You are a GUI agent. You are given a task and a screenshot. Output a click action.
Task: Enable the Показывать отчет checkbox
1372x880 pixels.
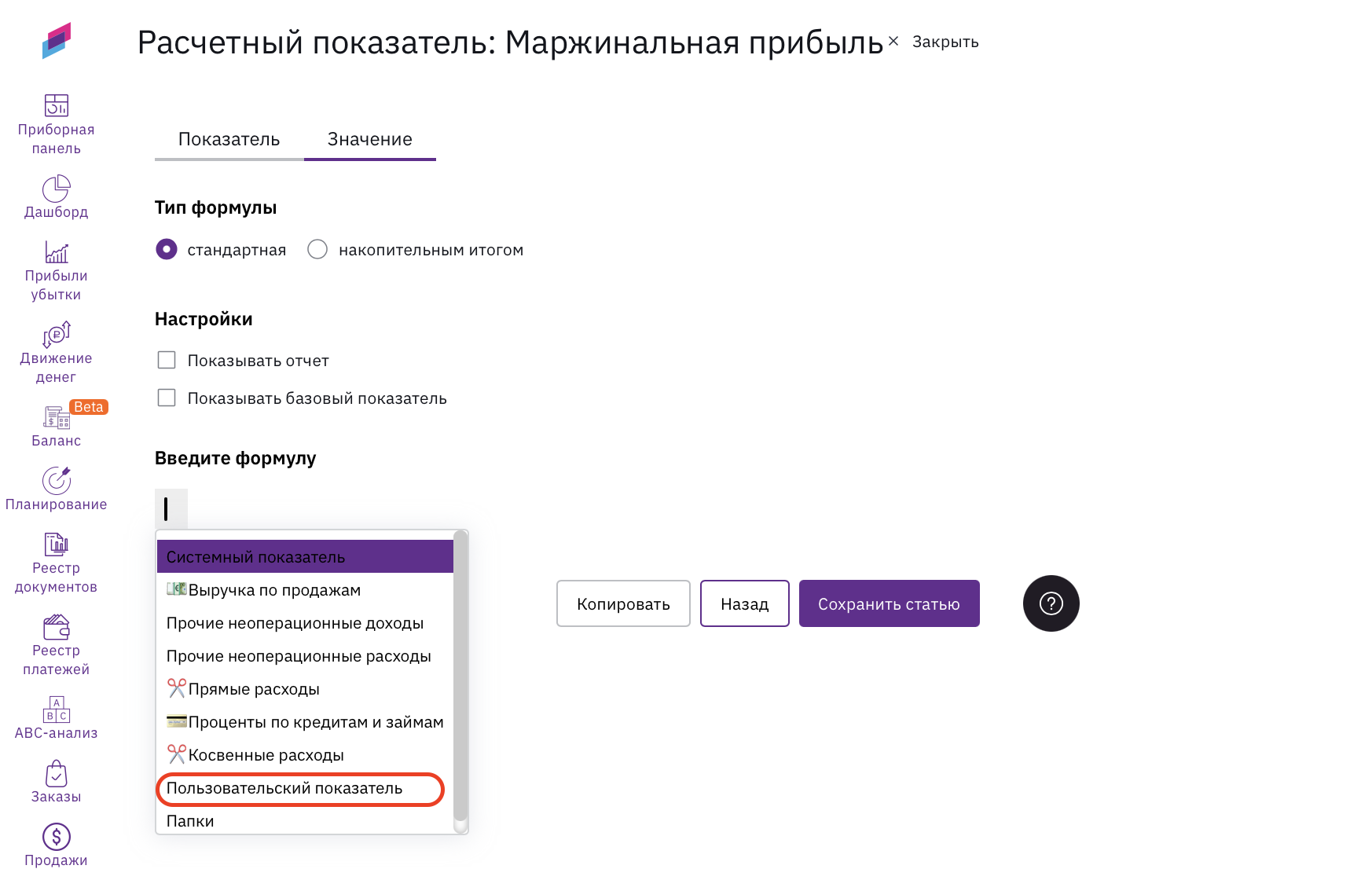click(x=167, y=360)
